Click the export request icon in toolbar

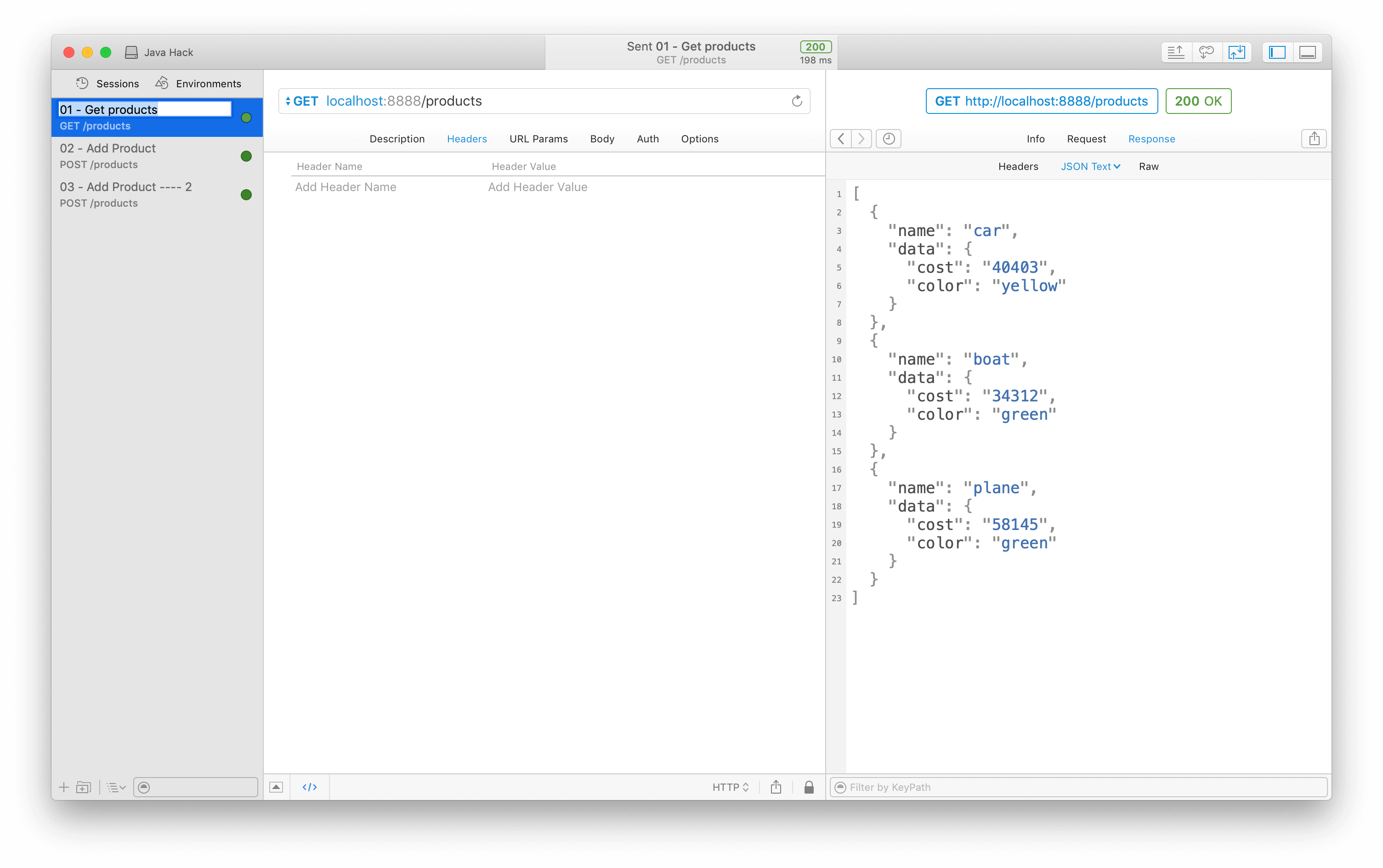1176,52
